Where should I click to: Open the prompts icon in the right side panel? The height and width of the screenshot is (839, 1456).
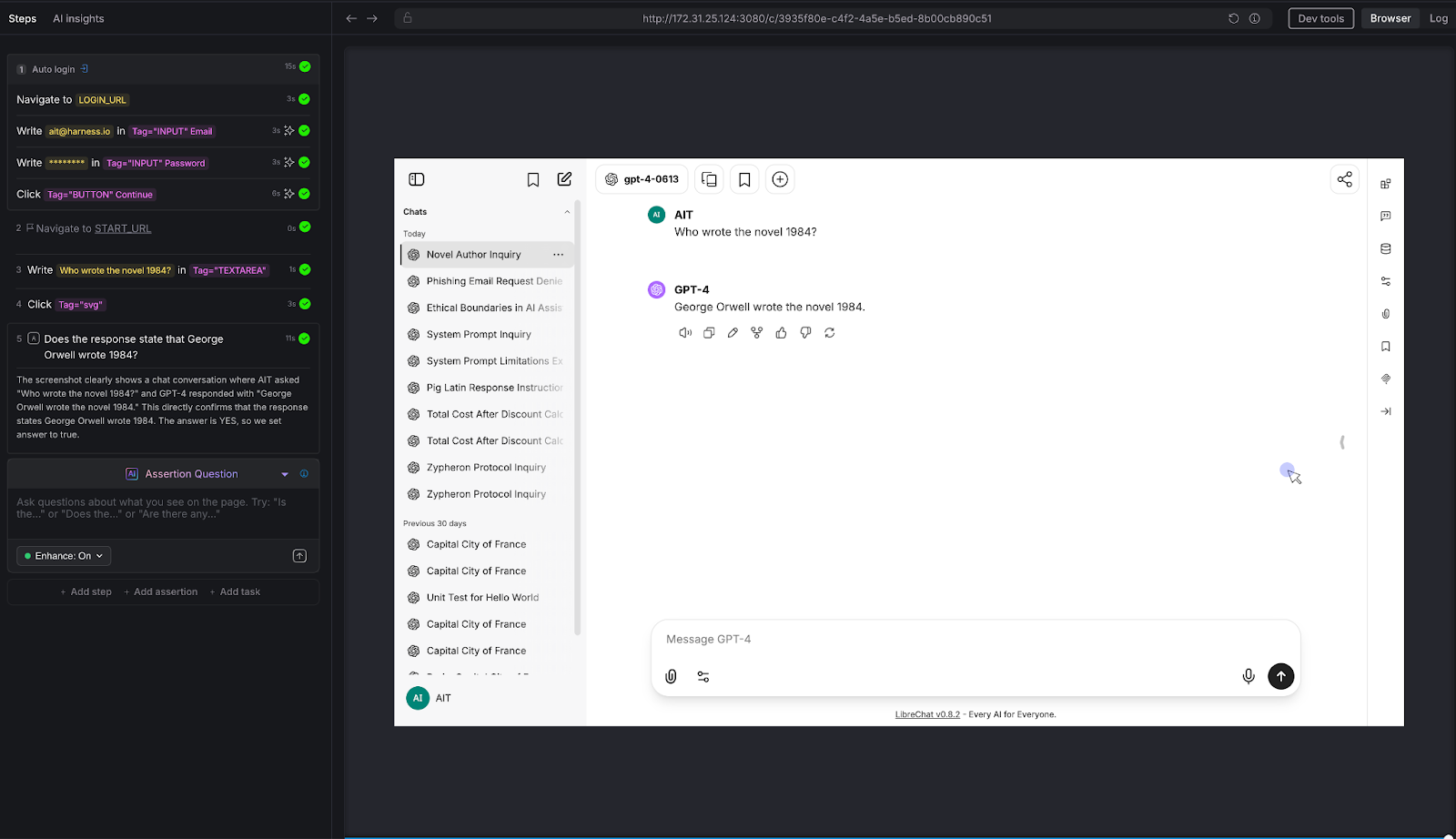1385,217
